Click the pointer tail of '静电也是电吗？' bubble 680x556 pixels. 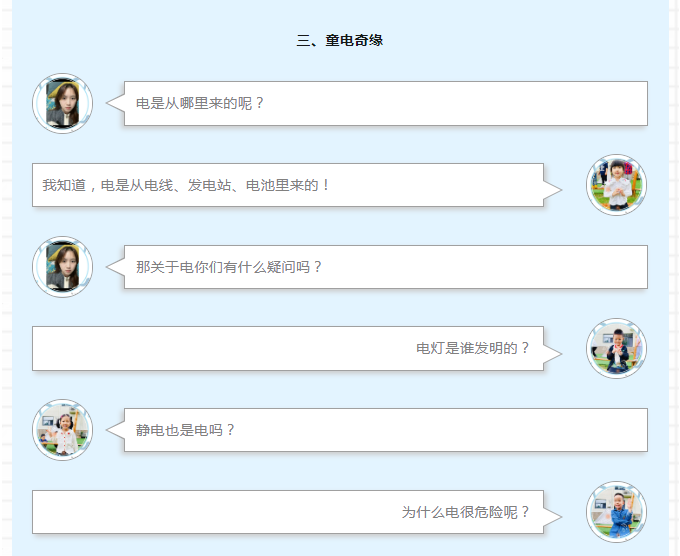click(x=116, y=430)
